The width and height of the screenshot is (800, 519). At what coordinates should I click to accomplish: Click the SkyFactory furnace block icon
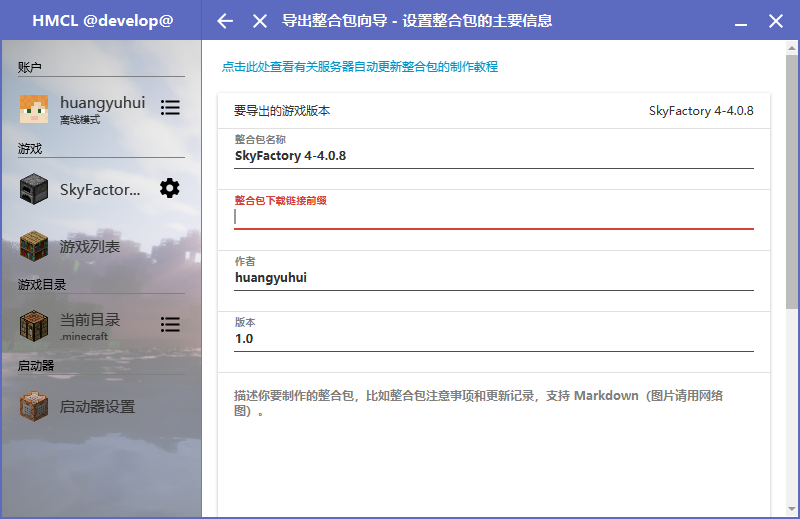pyautogui.click(x=34, y=189)
